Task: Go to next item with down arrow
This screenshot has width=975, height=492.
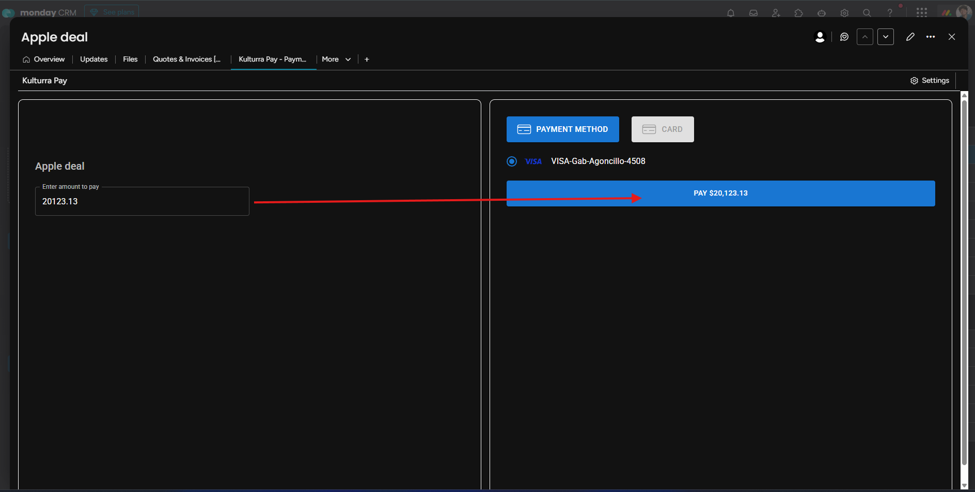Action: [x=885, y=37]
